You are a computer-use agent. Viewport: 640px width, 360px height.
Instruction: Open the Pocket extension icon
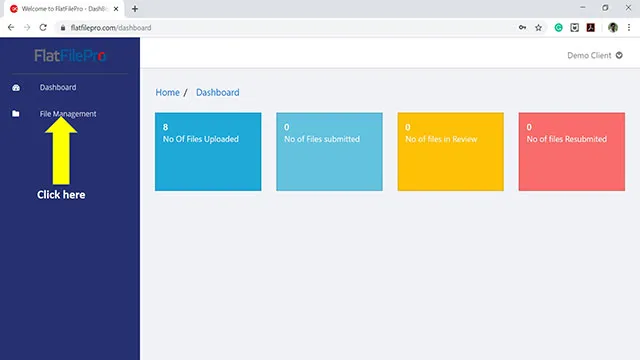[574, 28]
